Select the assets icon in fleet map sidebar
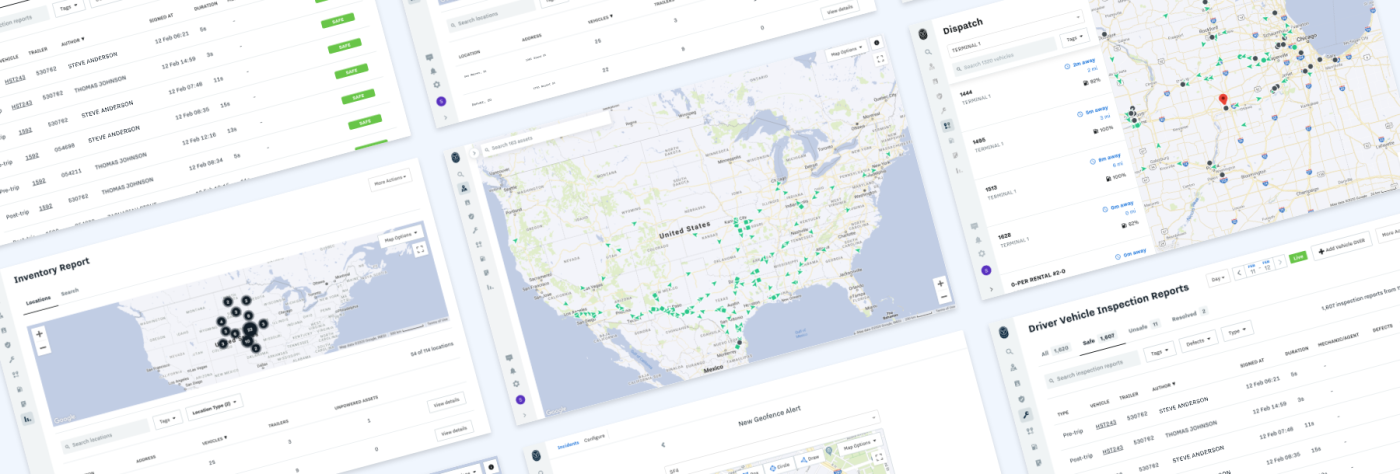Screen dimensions: 1400x474 (463, 188)
